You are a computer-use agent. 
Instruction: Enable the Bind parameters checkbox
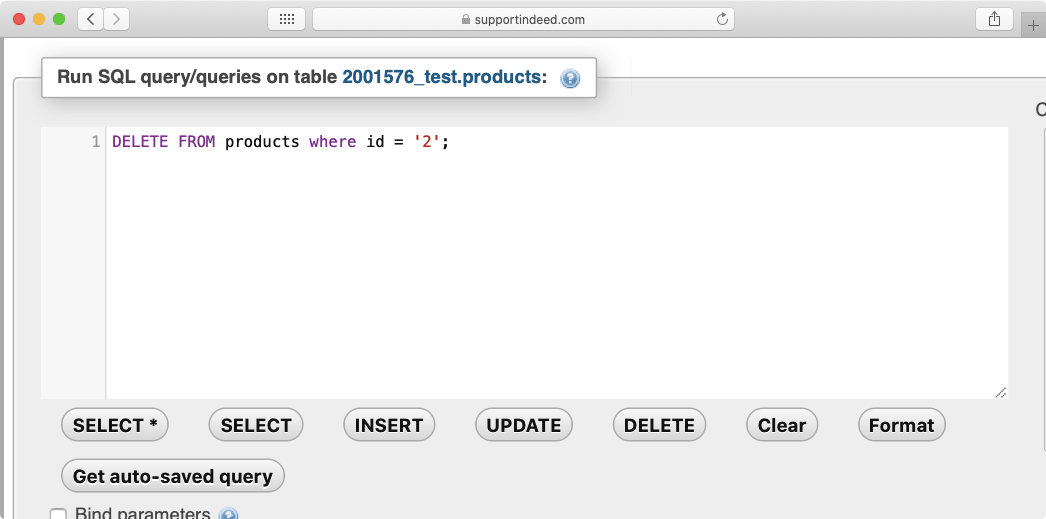[x=59, y=515]
